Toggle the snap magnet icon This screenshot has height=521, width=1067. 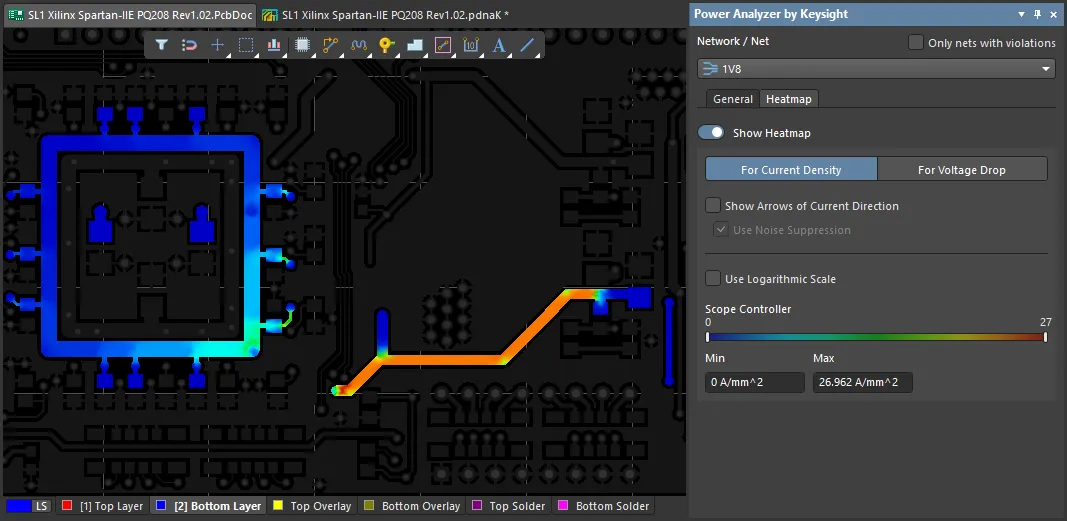189,45
